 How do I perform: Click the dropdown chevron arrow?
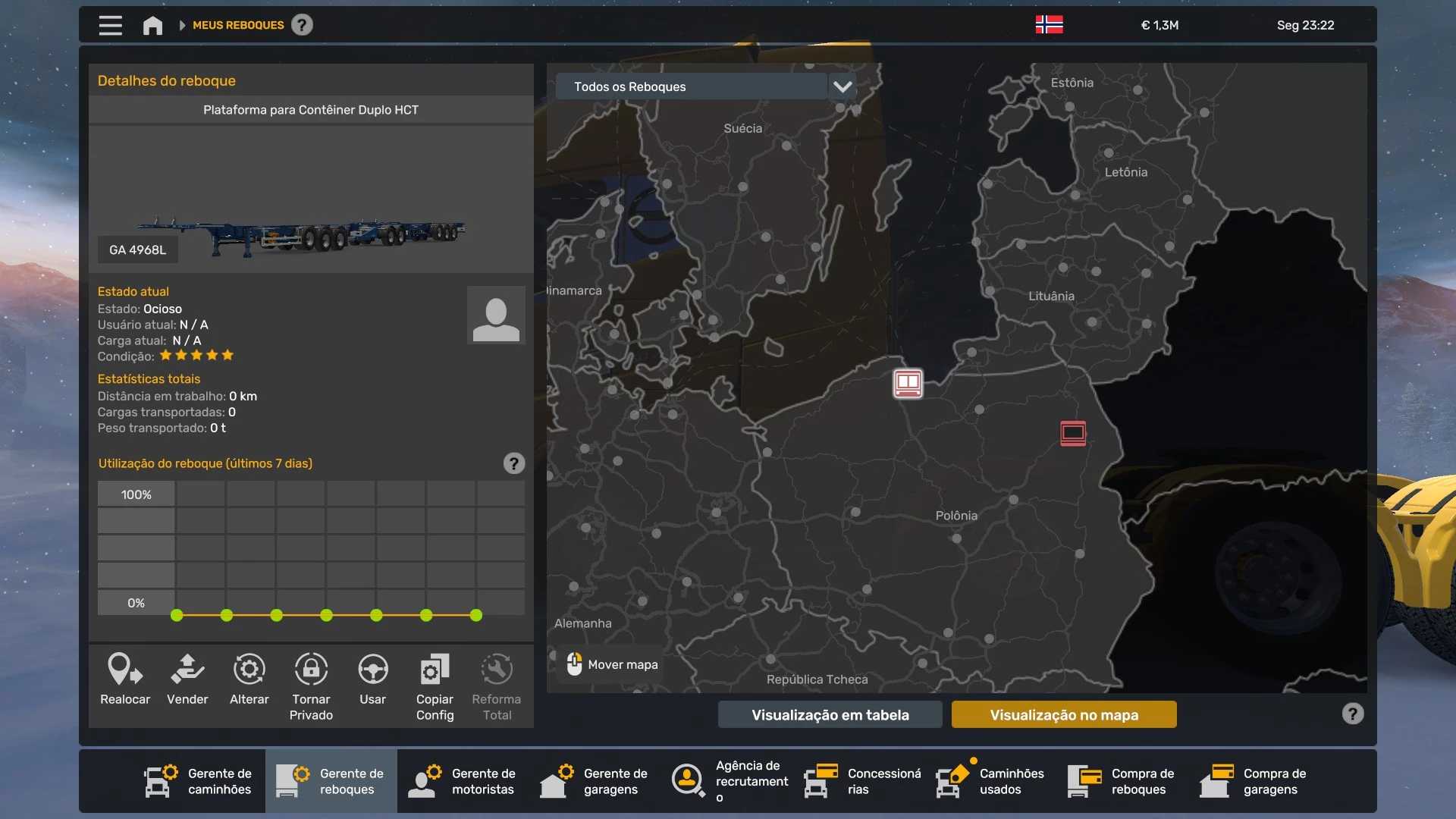point(843,86)
